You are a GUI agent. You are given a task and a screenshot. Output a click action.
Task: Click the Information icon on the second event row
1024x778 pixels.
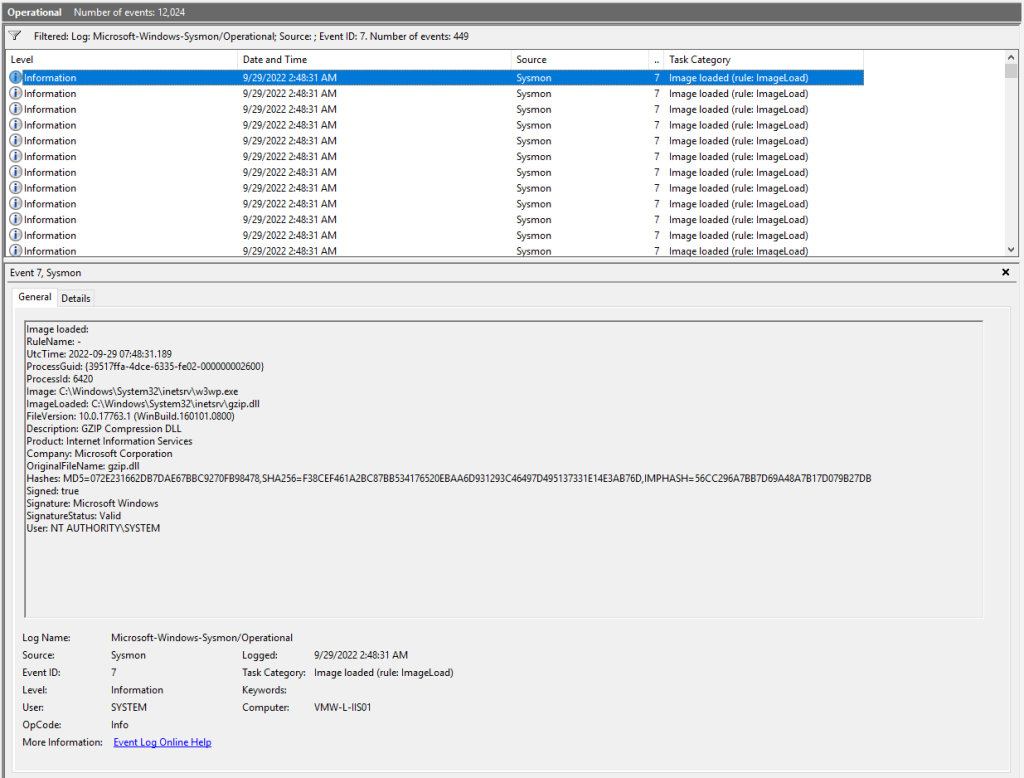pyautogui.click(x=15, y=93)
